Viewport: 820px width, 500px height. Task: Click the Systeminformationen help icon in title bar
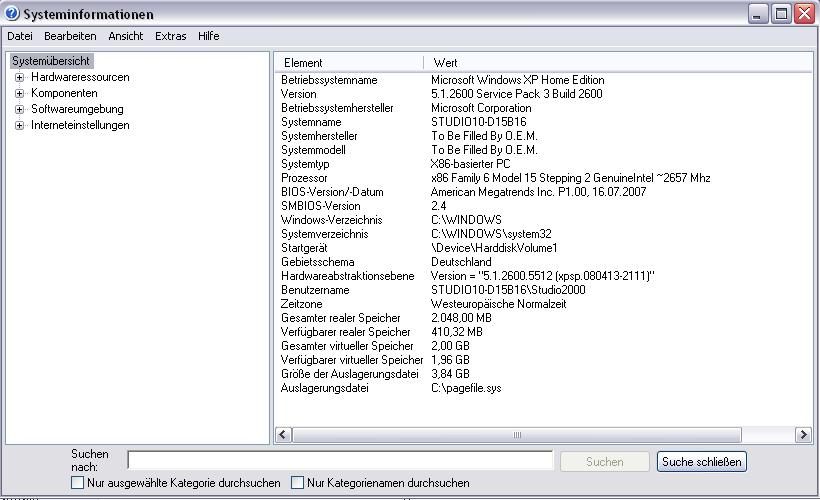pos(12,13)
